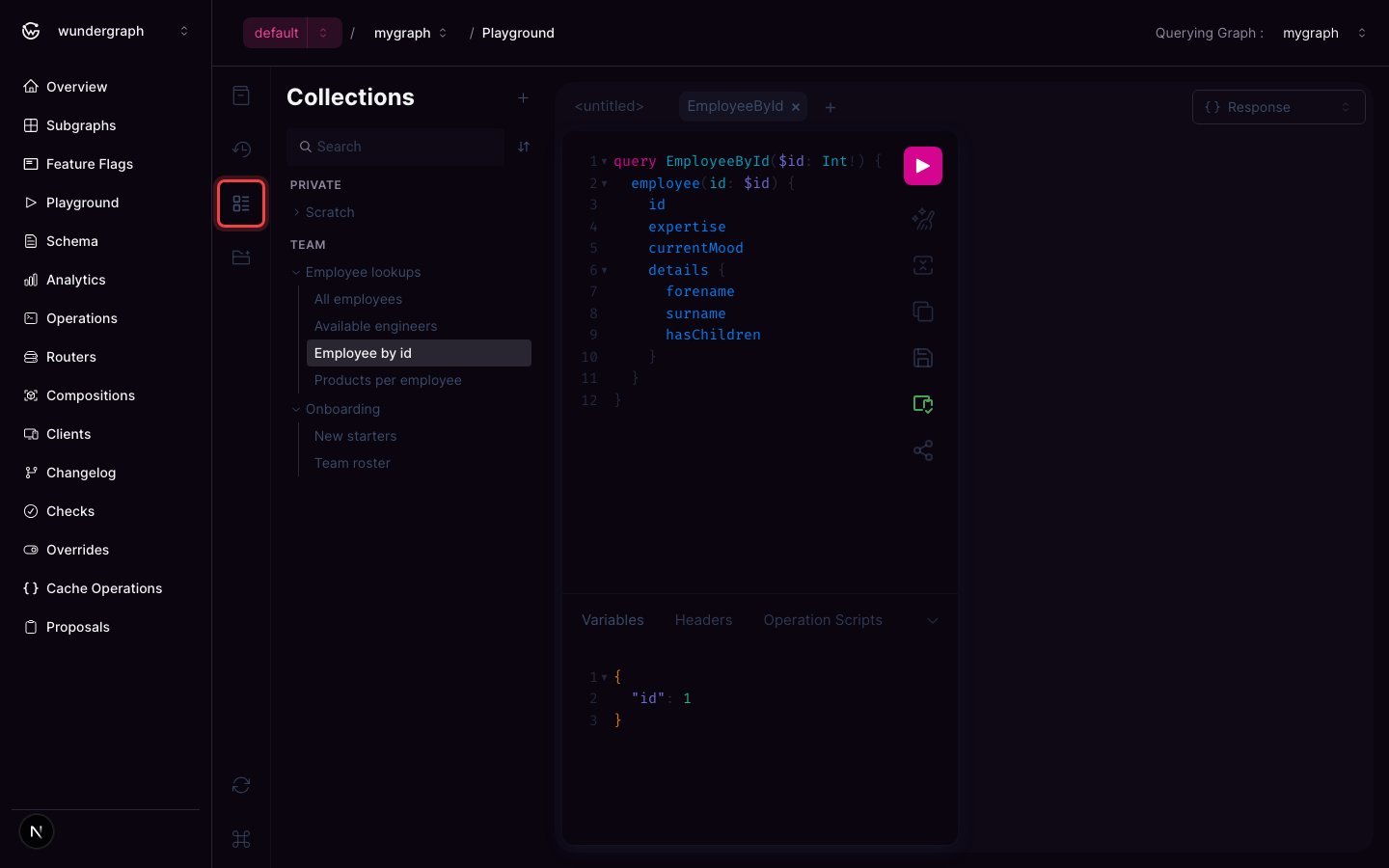Open Playground in the sidebar
Viewport: 1389px width, 868px height.
tap(106, 203)
